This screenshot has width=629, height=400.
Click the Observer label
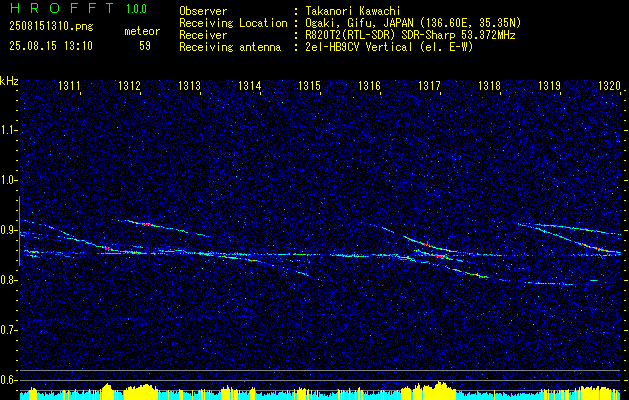click(x=203, y=11)
